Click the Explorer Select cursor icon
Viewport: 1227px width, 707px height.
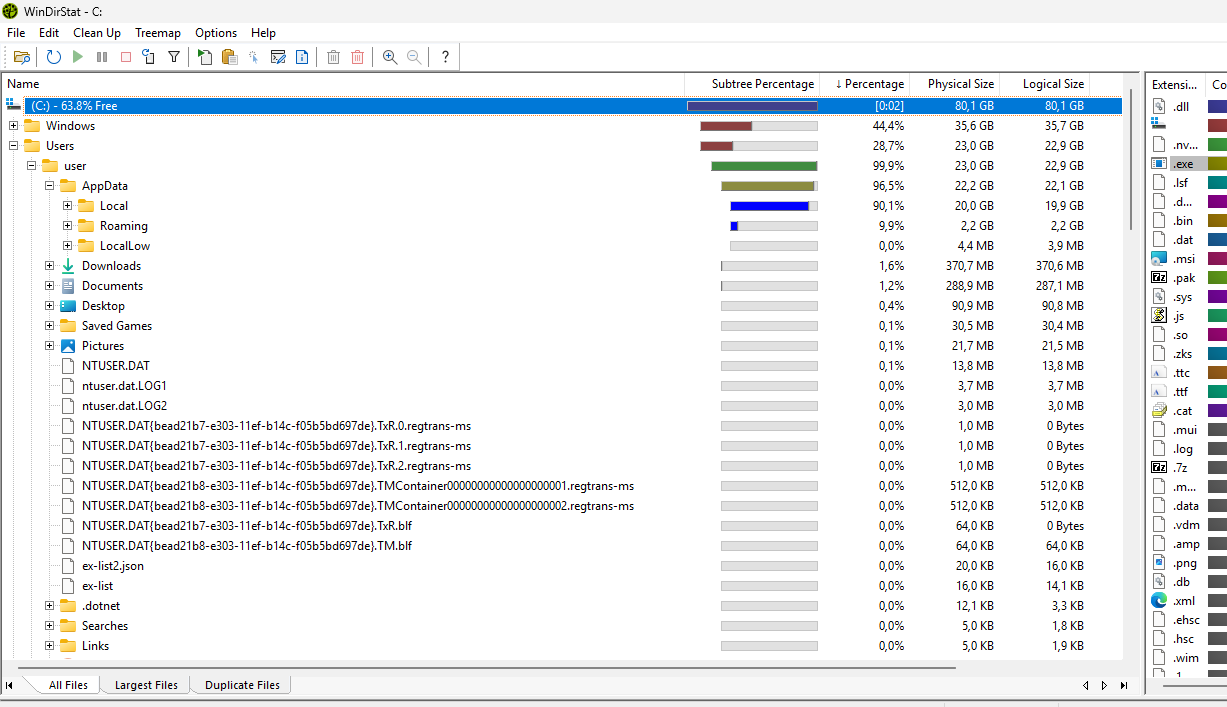pyautogui.click(x=253, y=57)
